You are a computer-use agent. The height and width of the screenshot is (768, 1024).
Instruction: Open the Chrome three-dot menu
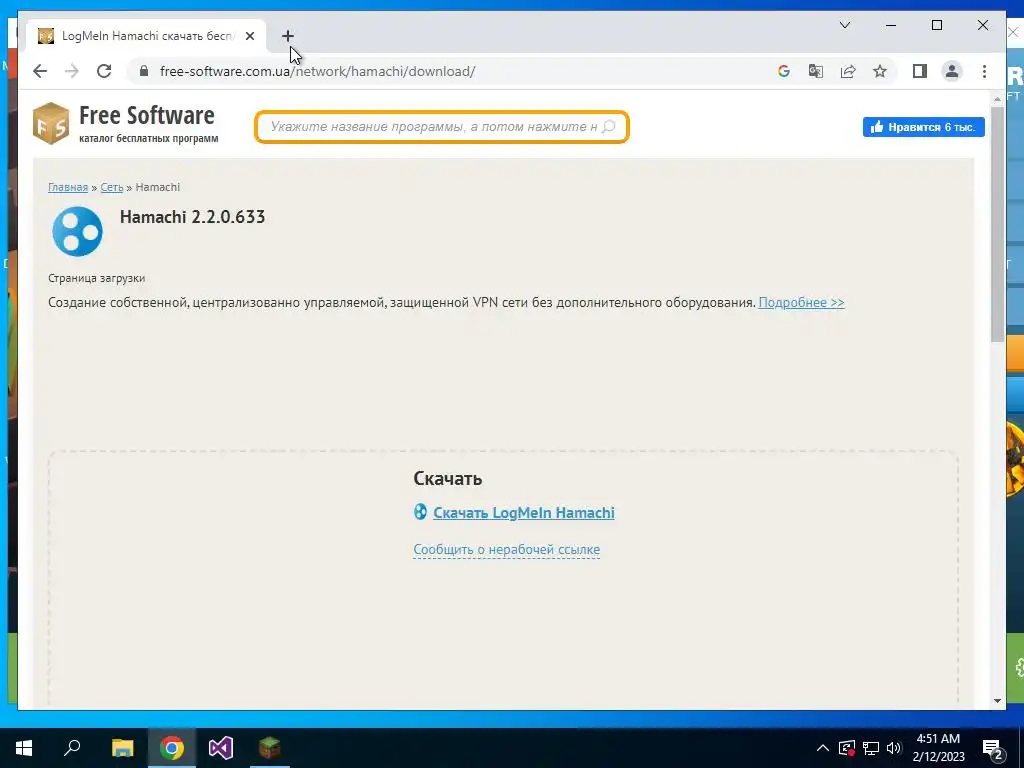click(x=984, y=71)
